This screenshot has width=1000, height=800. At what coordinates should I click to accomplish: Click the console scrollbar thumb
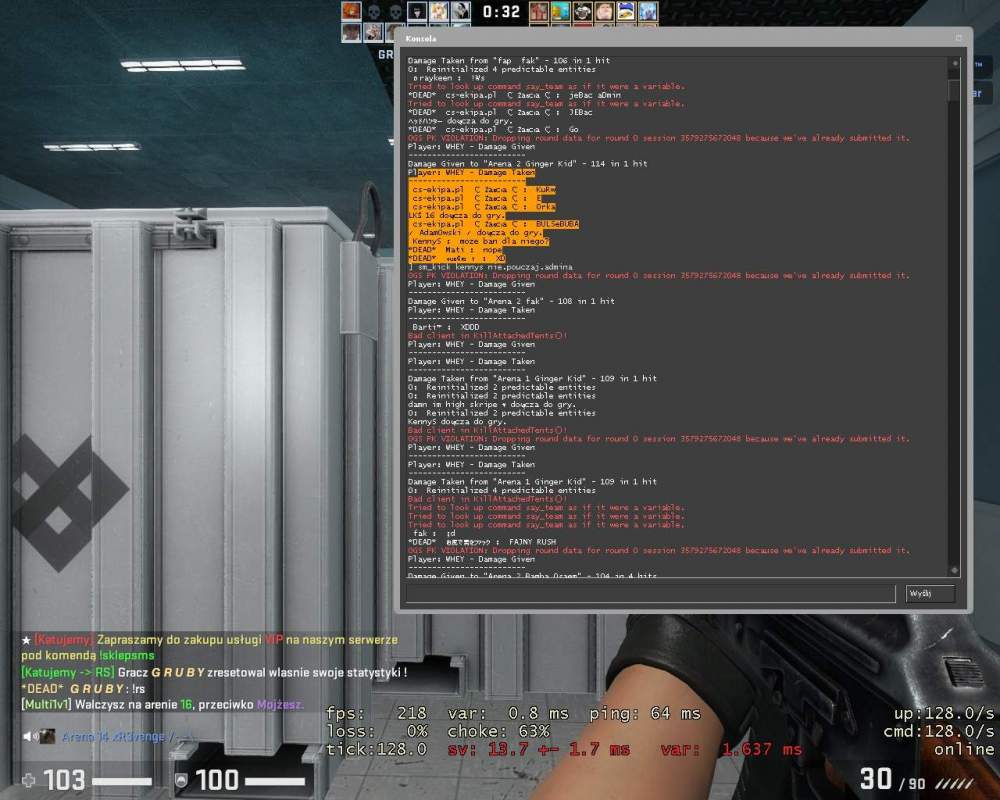[954, 89]
